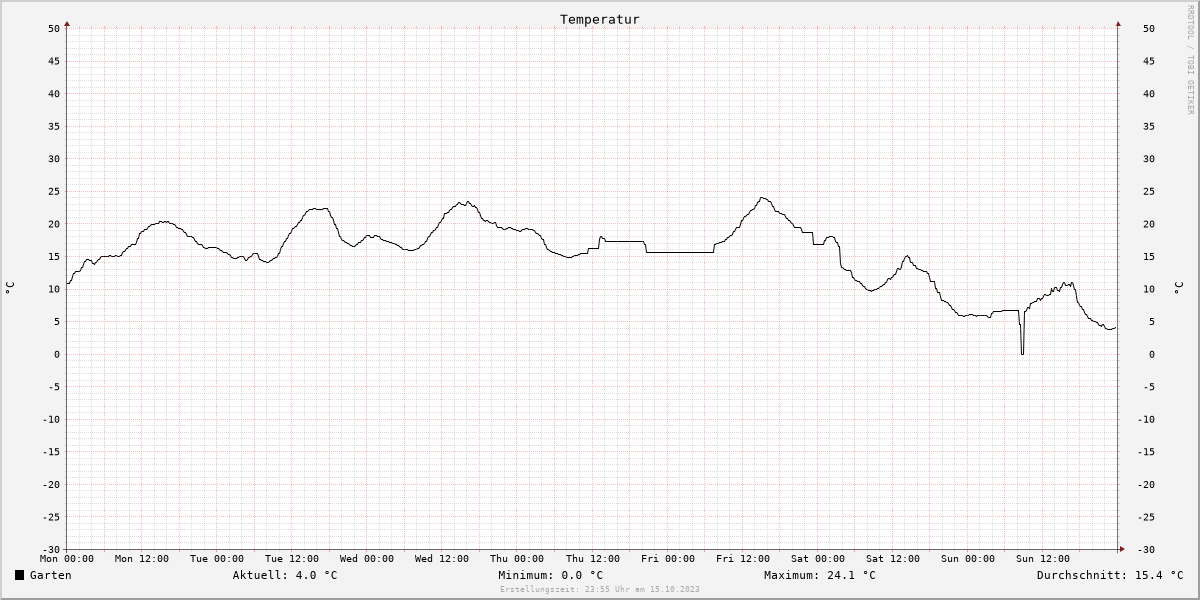Image resolution: width=1200 pixels, height=600 pixels.
Task: Click the "Tue 00:00" time axis label
Action: point(217,559)
